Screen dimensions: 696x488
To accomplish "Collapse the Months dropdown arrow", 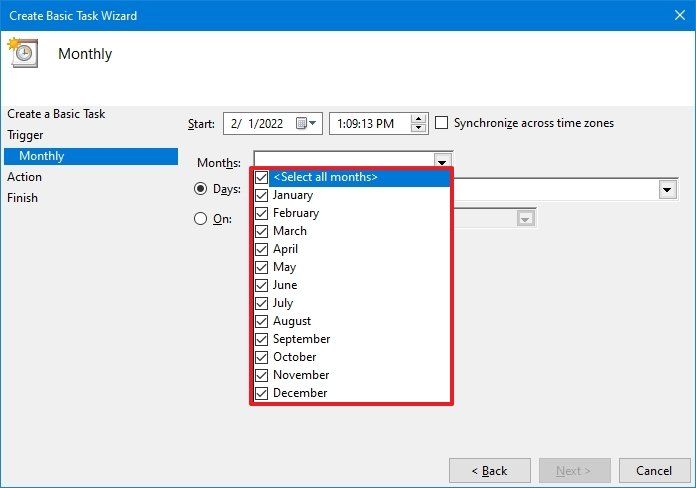I will point(442,160).
